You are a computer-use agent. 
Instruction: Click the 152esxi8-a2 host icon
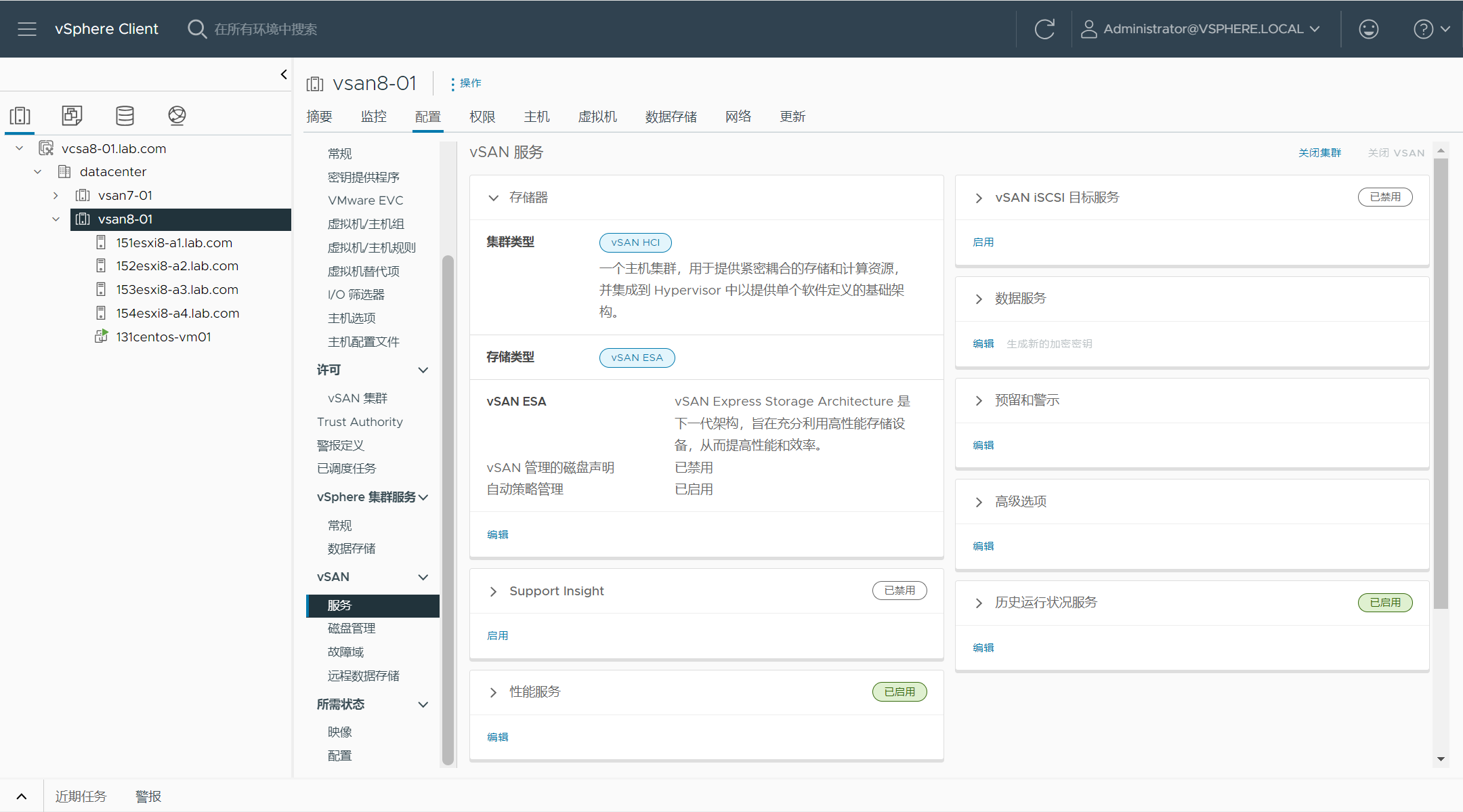pos(101,265)
